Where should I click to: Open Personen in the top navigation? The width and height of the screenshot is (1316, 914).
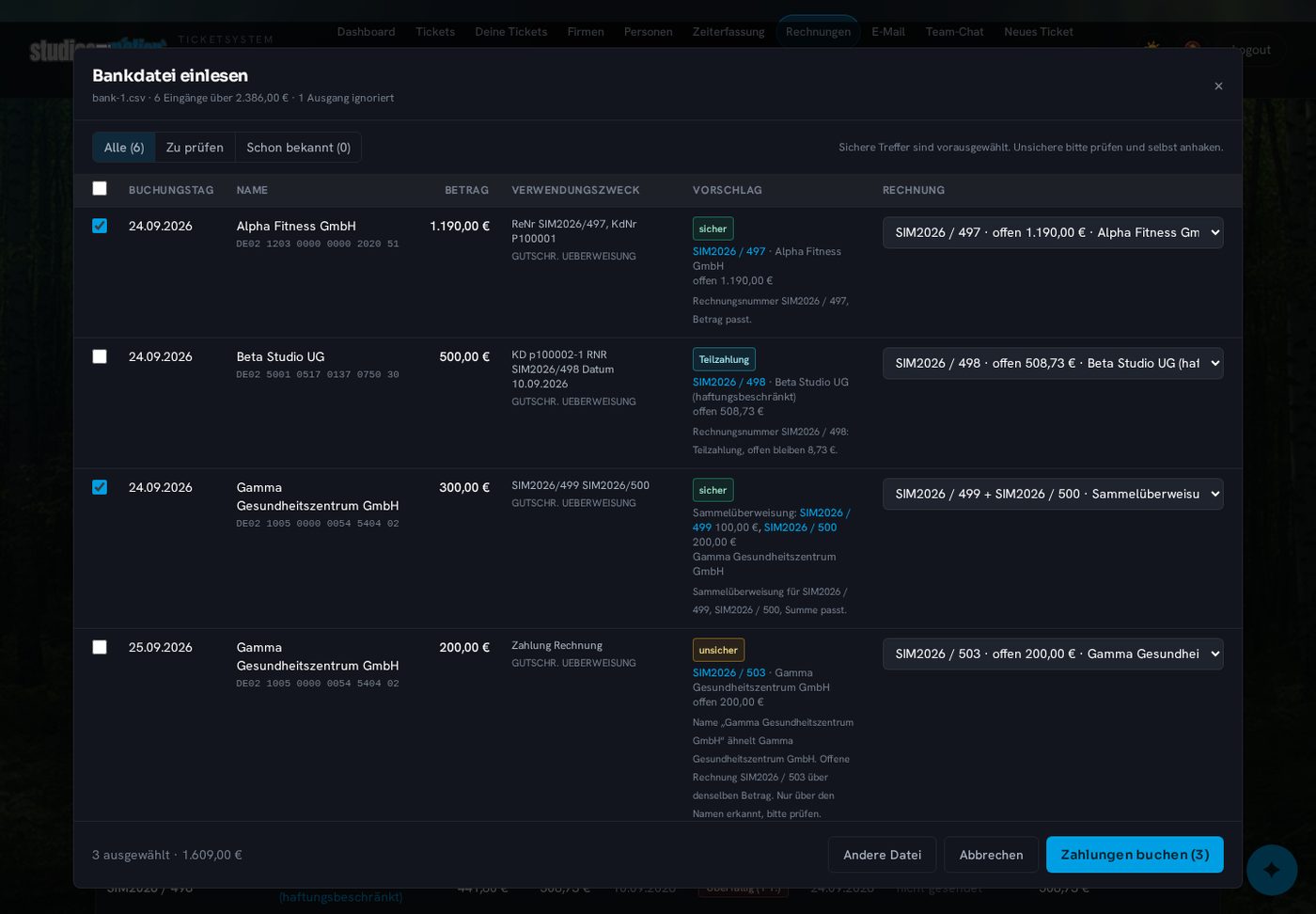coord(648,32)
